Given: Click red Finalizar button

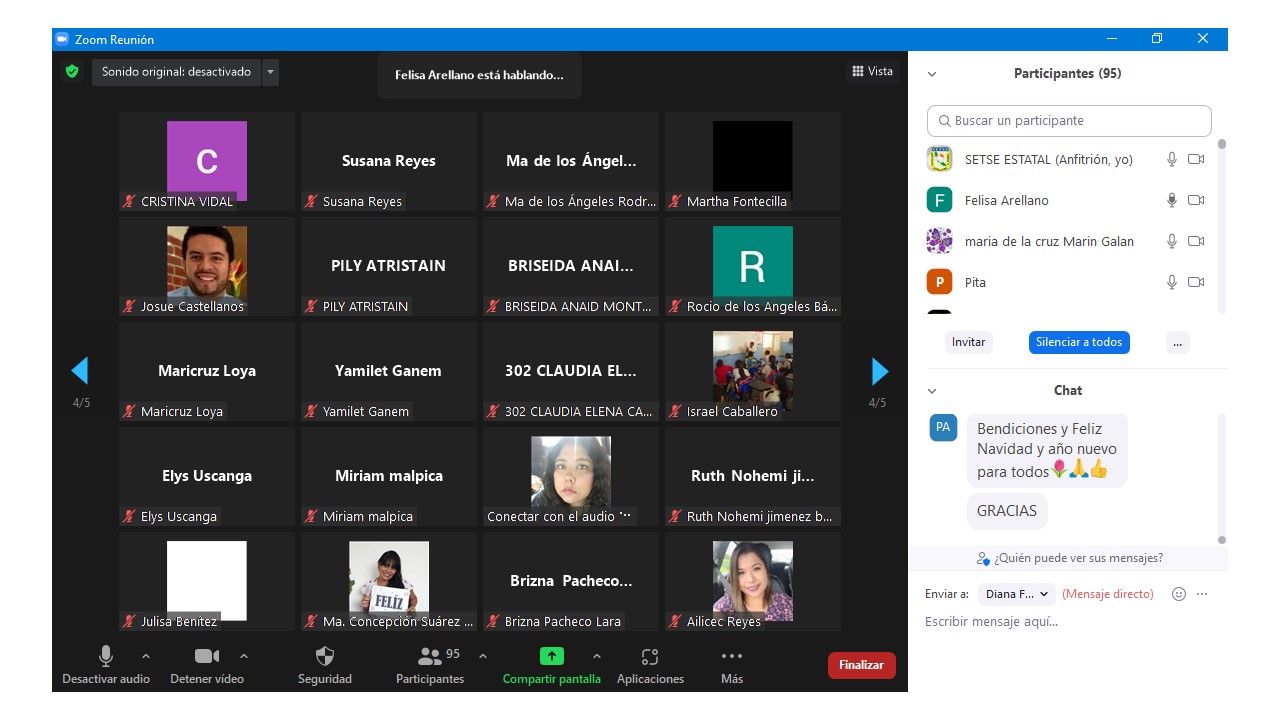Looking at the screenshot, I should coord(861,665).
